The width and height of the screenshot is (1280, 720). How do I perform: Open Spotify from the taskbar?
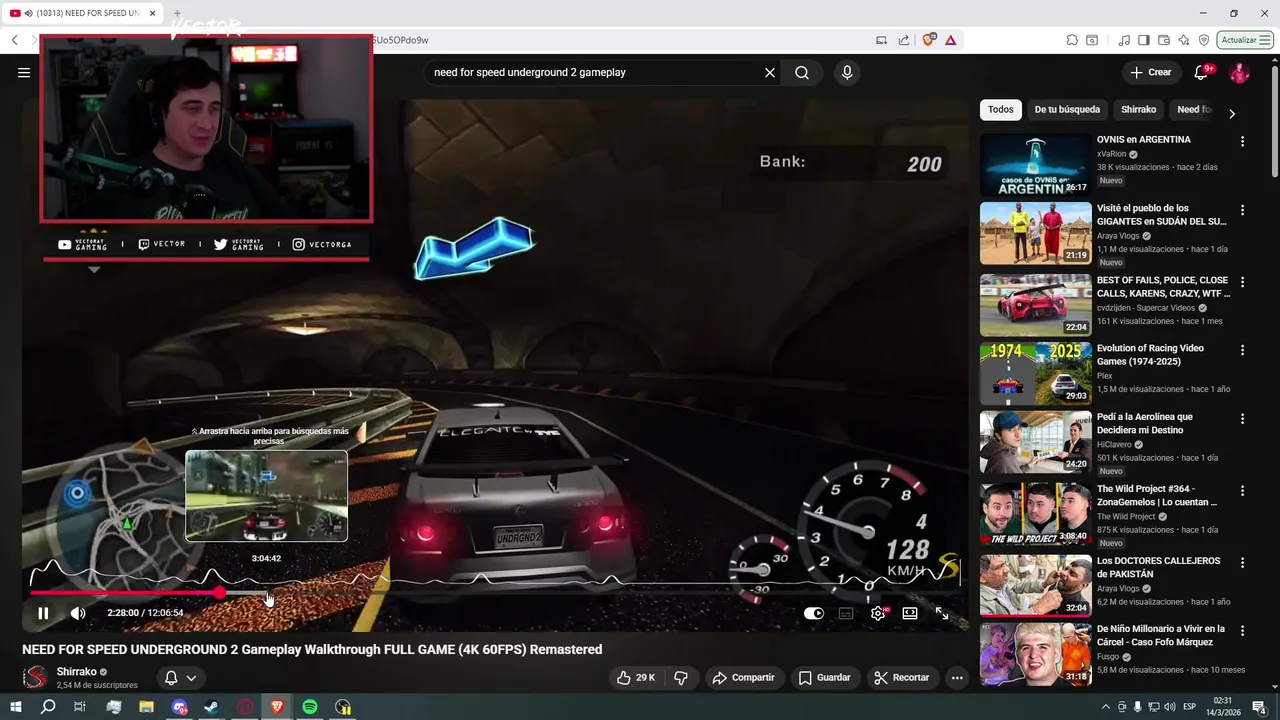coord(310,707)
